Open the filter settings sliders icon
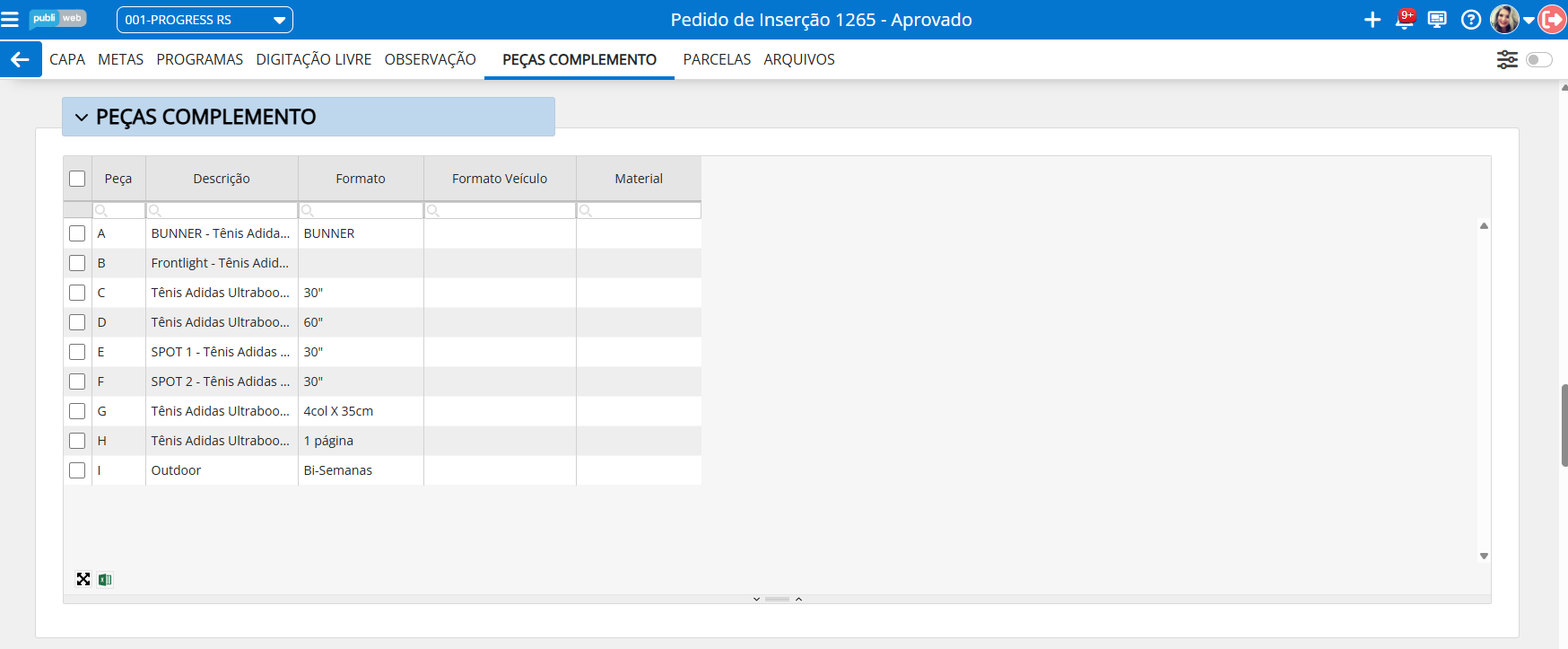Screen dimensions: 1568x649 click(1507, 59)
